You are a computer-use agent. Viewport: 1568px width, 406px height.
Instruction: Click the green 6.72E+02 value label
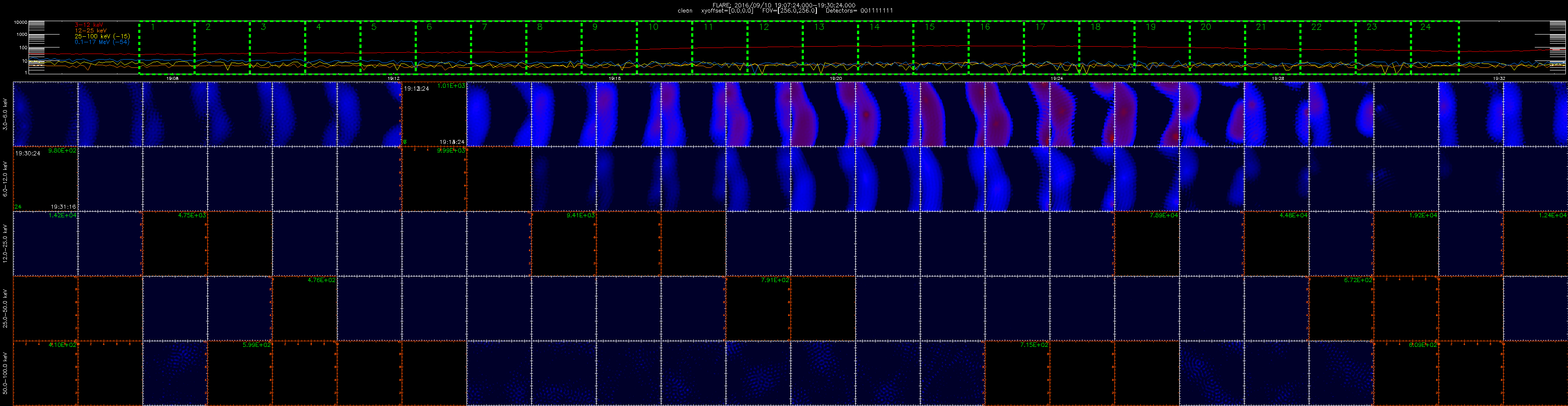pyautogui.click(x=1358, y=281)
